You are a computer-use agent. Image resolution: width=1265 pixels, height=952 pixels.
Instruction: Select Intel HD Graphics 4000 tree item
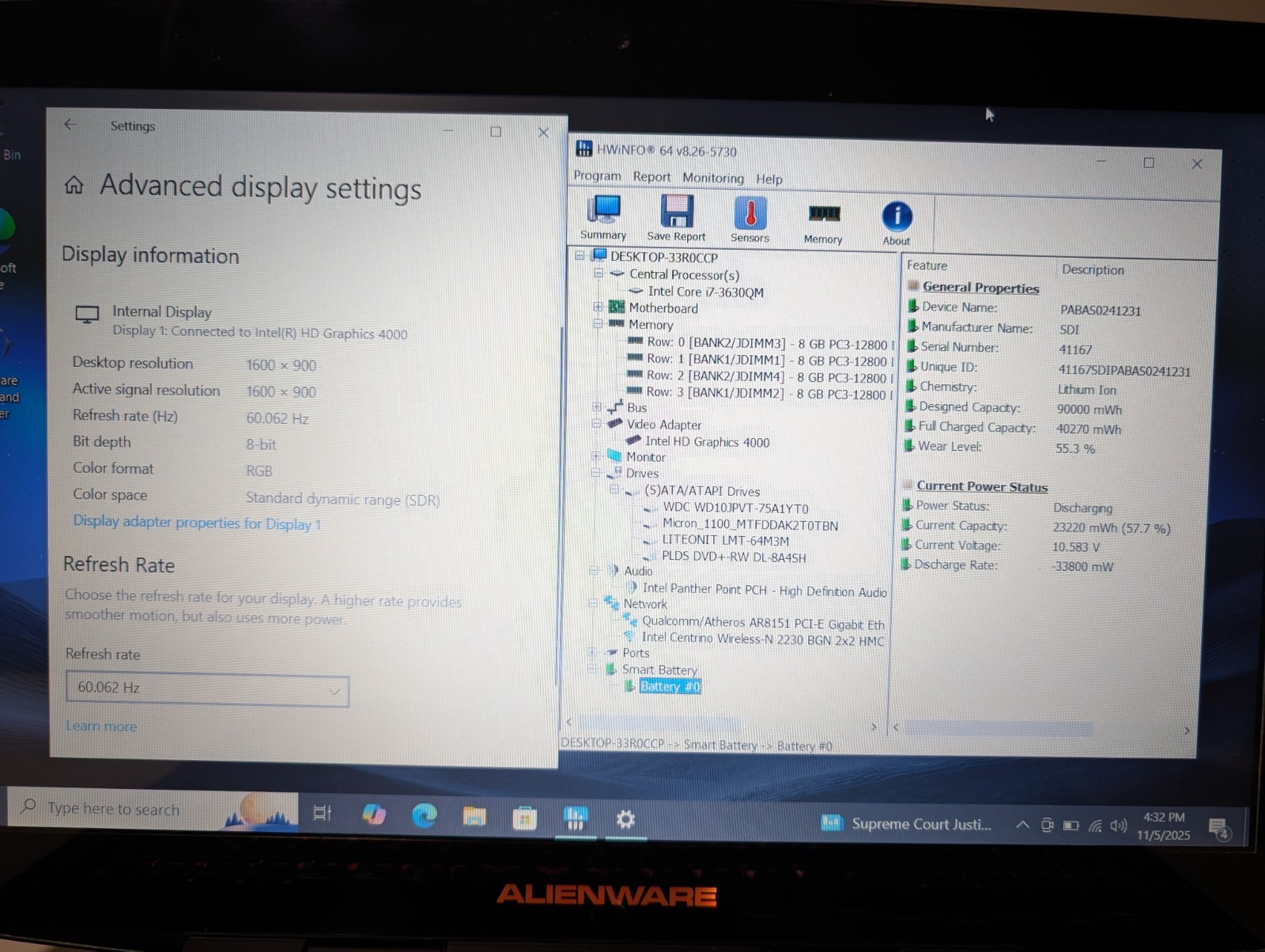[x=707, y=442]
